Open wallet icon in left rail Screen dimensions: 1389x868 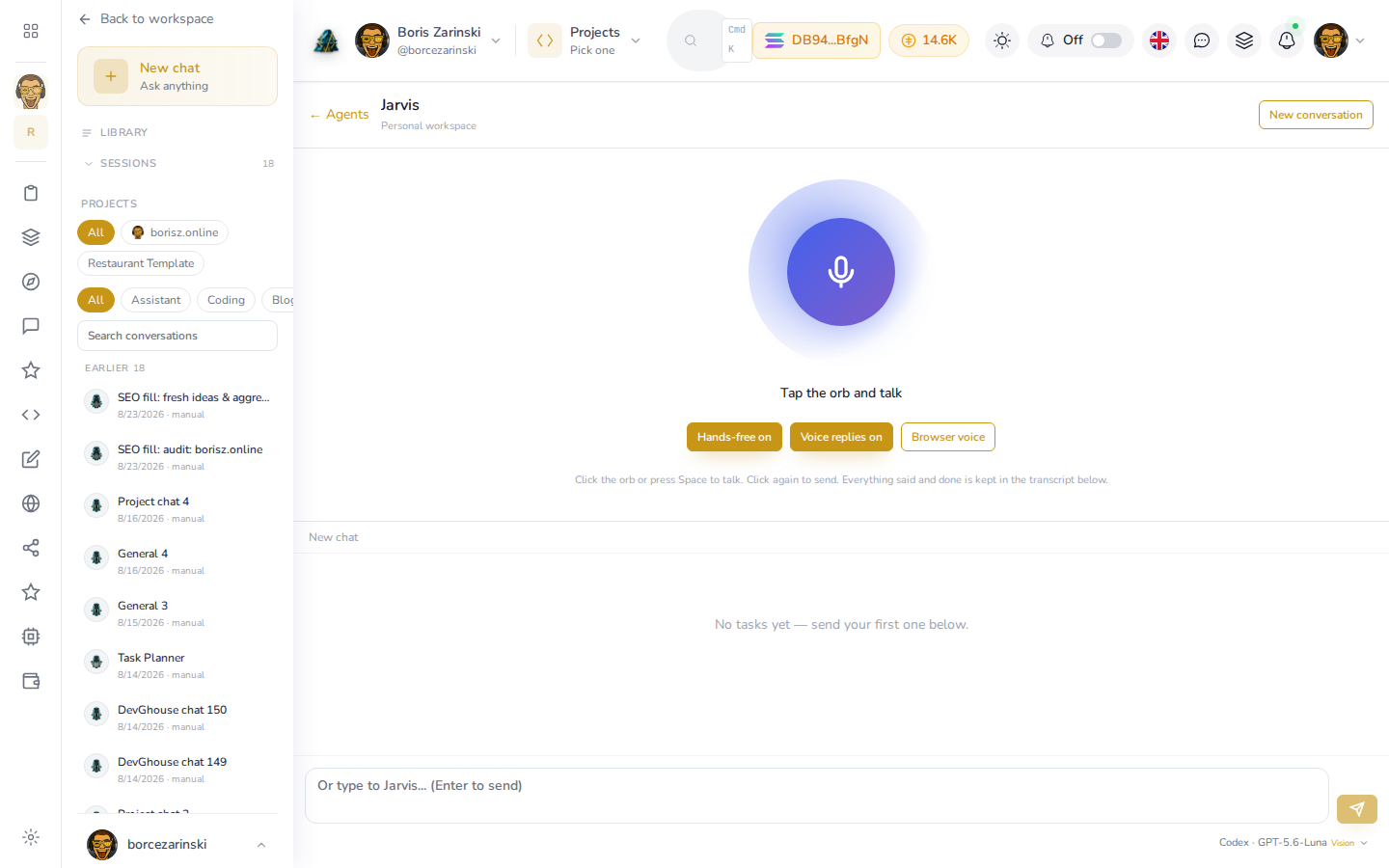(31, 681)
